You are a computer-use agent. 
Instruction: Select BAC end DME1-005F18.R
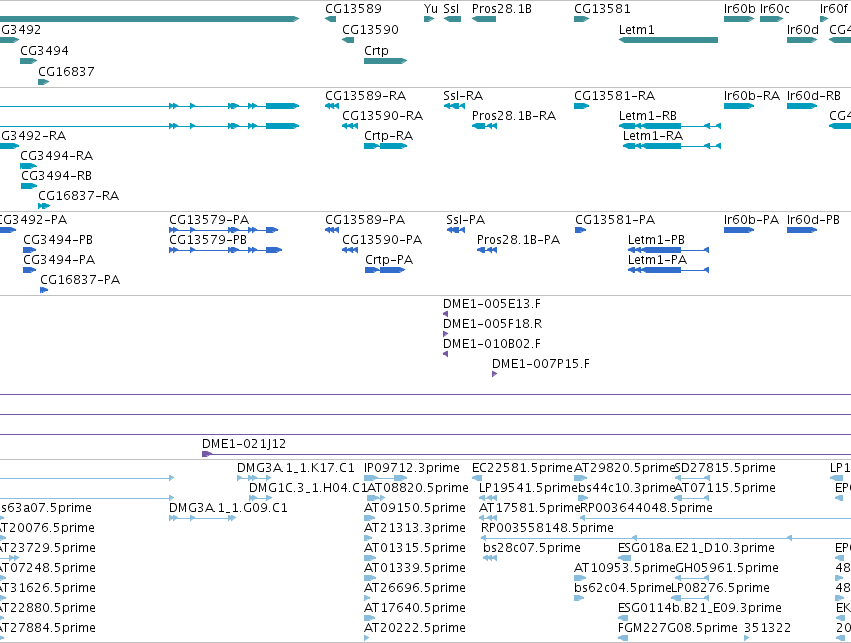point(492,324)
